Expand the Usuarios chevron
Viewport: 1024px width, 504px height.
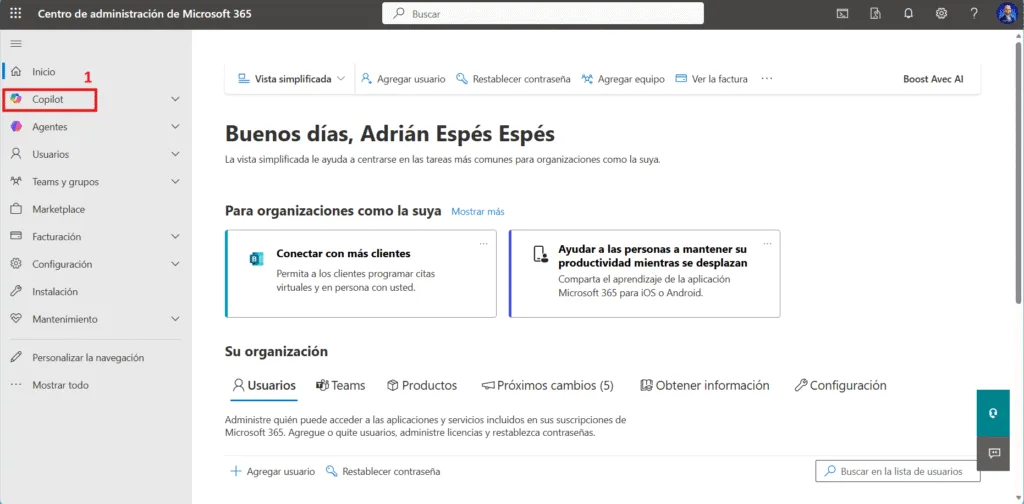pos(175,154)
